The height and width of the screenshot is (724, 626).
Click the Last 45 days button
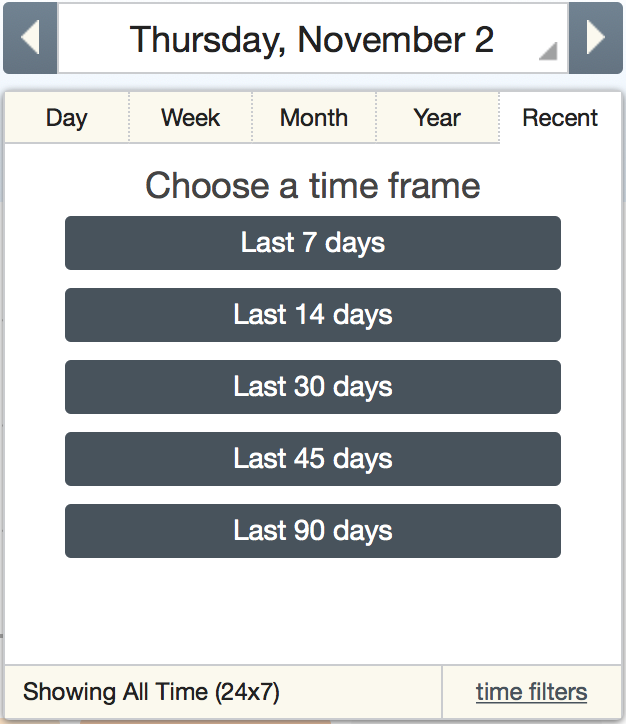click(x=313, y=459)
